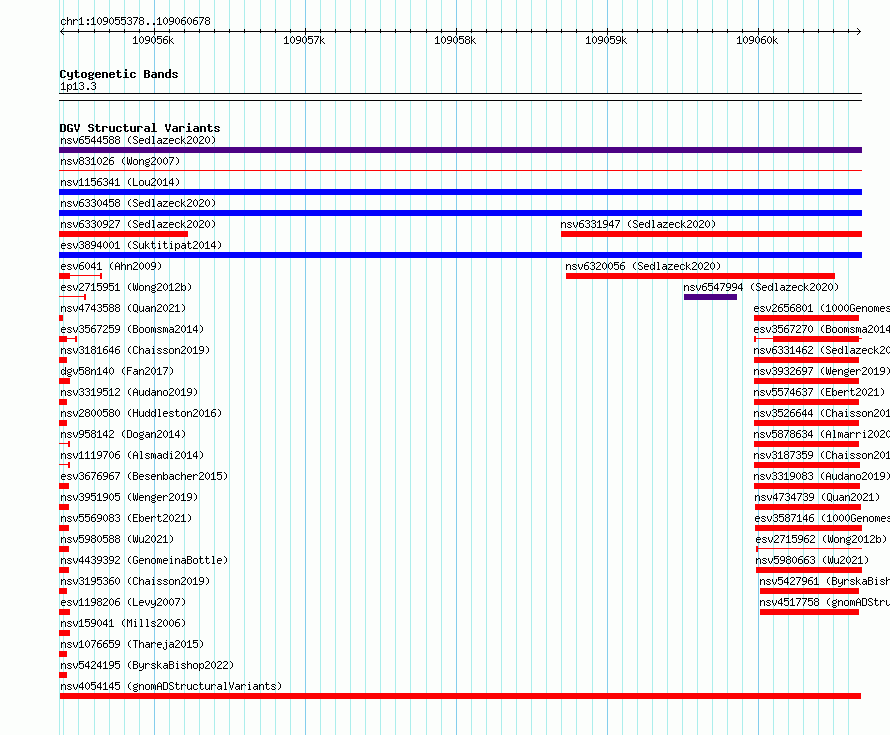The image size is (890, 735).
Task: Open the esv2656801 (1000Genomes) variant label
Action: 822,308
